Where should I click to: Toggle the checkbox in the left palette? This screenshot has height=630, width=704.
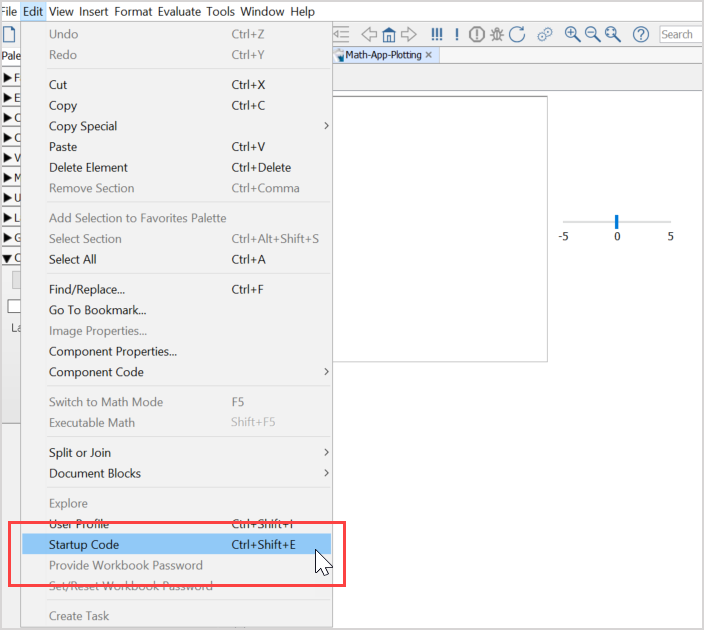coord(14,305)
